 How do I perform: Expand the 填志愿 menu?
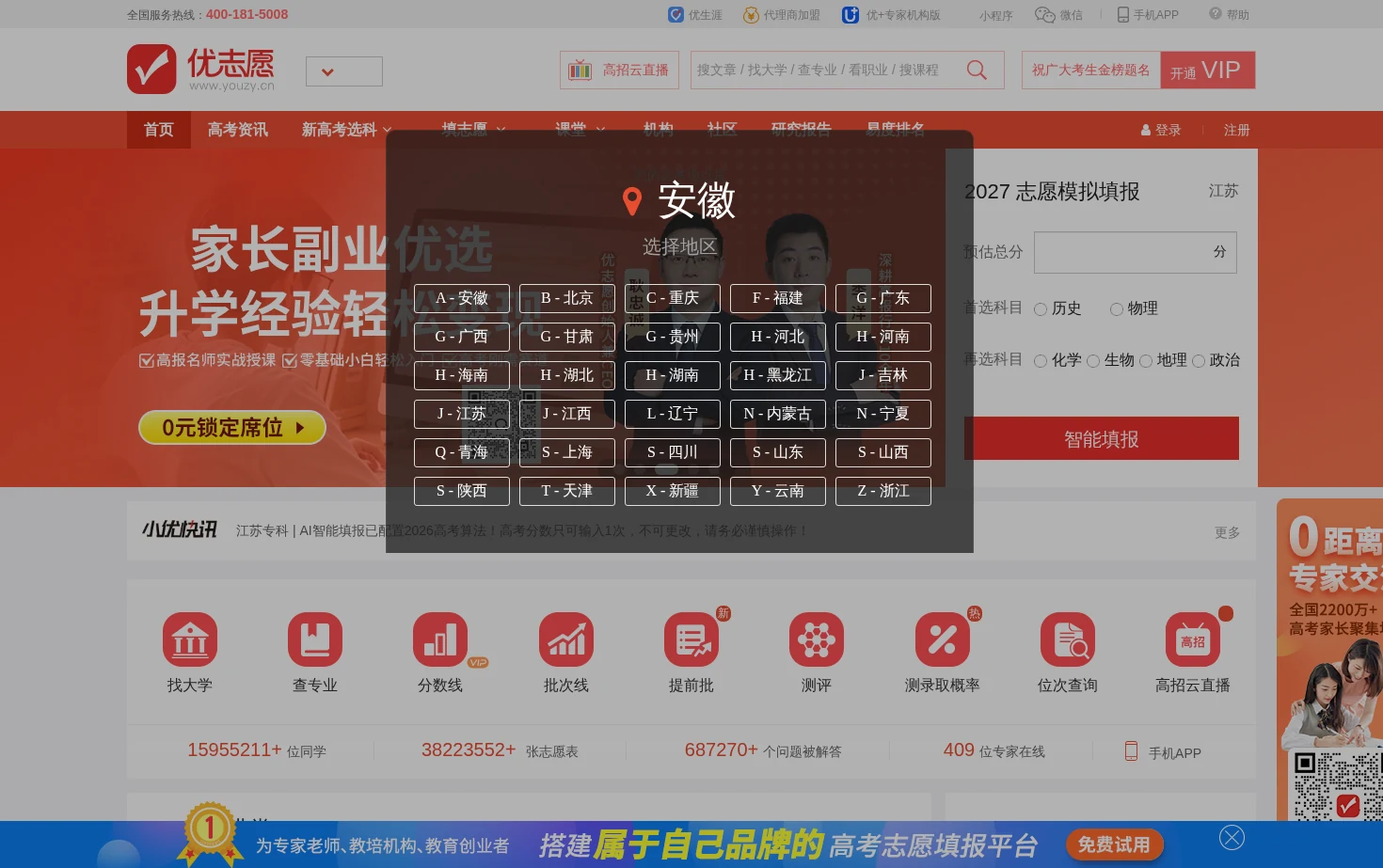(474, 130)
